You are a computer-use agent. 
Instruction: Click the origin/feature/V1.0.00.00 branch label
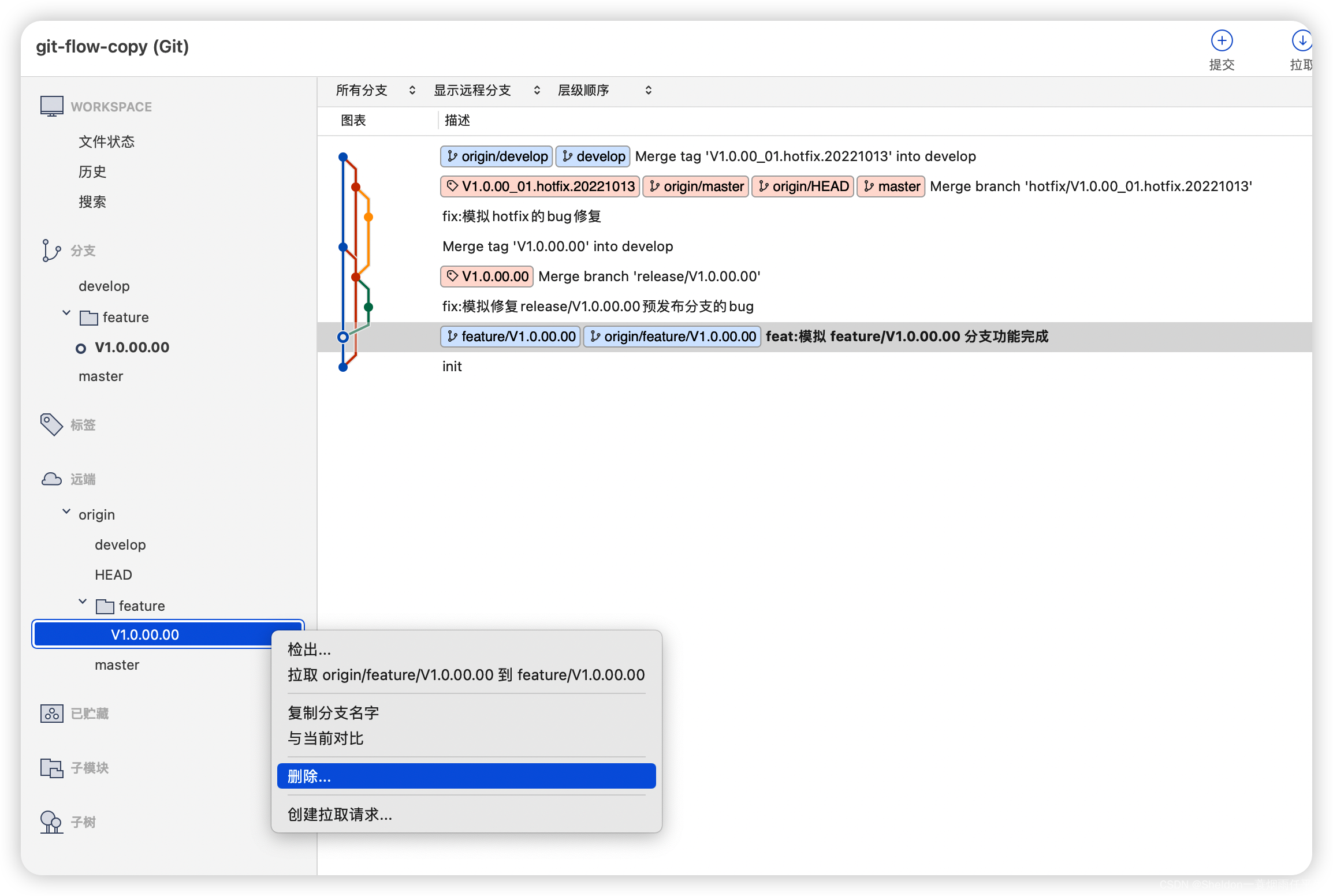pos(672,337)
